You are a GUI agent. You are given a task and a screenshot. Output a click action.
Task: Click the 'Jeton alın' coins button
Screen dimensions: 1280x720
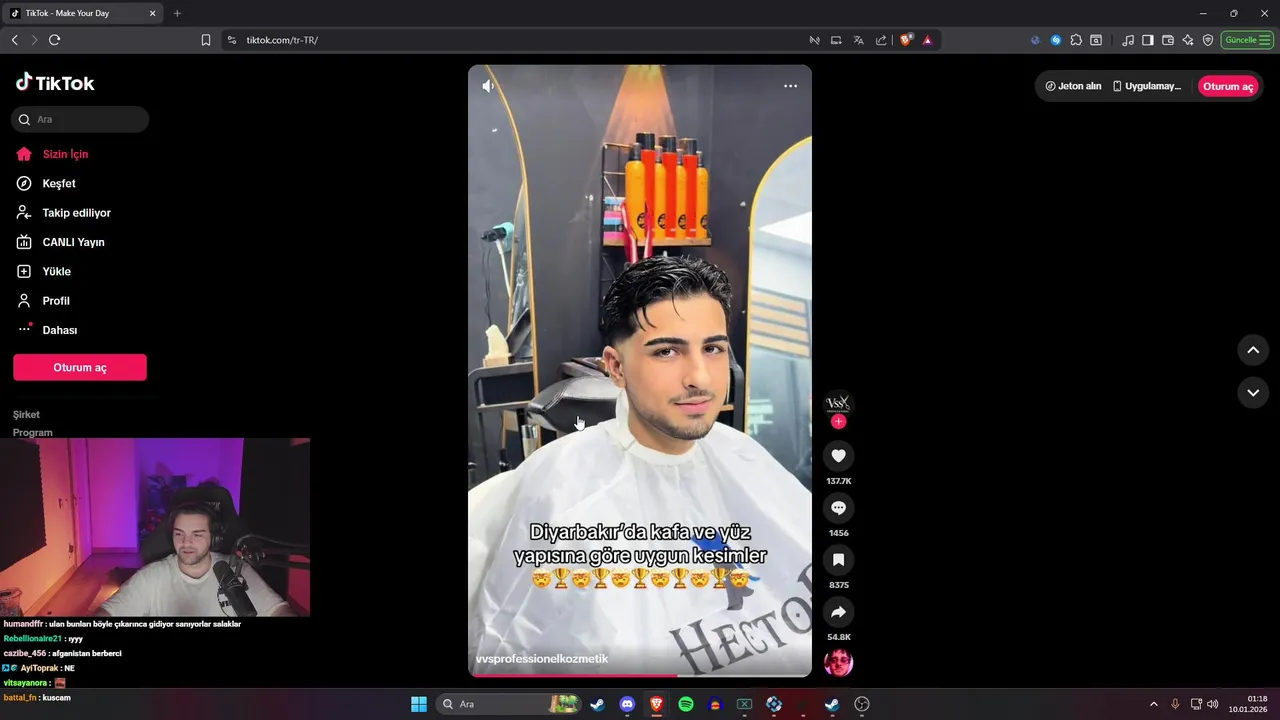click(x=1073, y=86)
